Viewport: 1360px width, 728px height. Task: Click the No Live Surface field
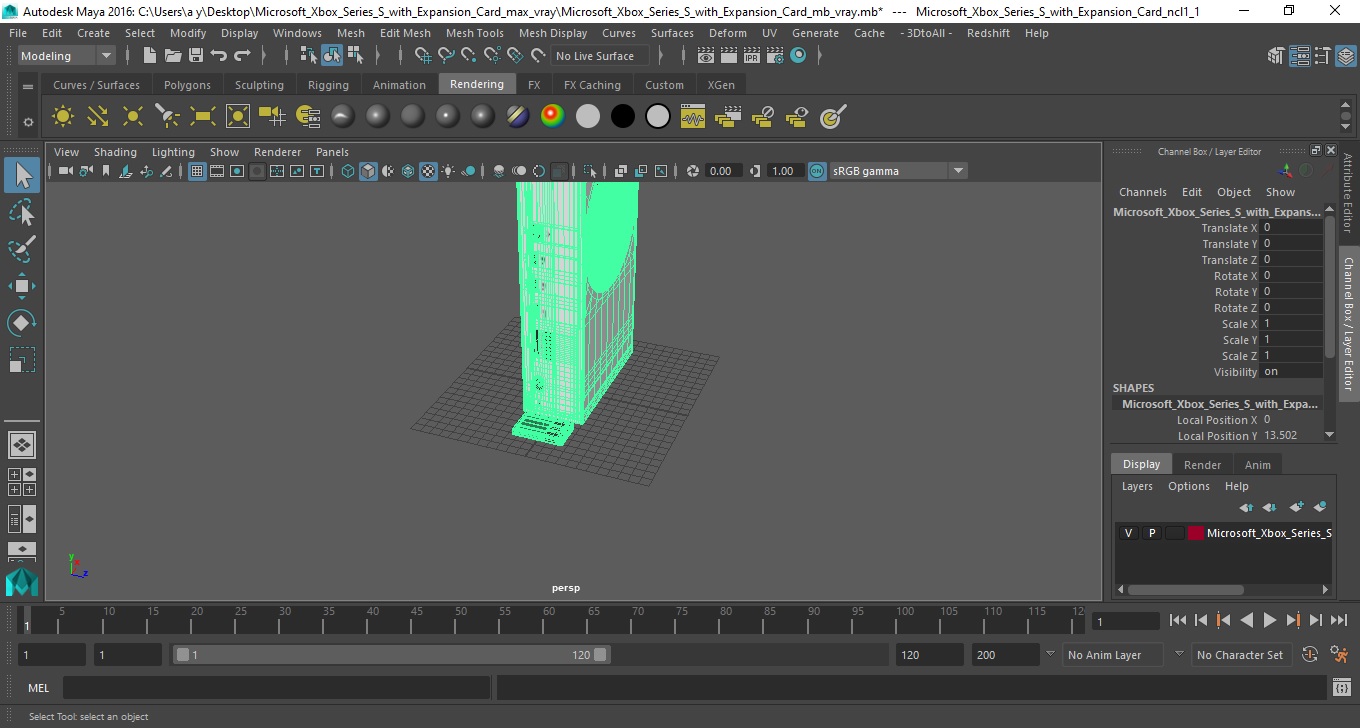pyautogui.click(x=599, y=56)
